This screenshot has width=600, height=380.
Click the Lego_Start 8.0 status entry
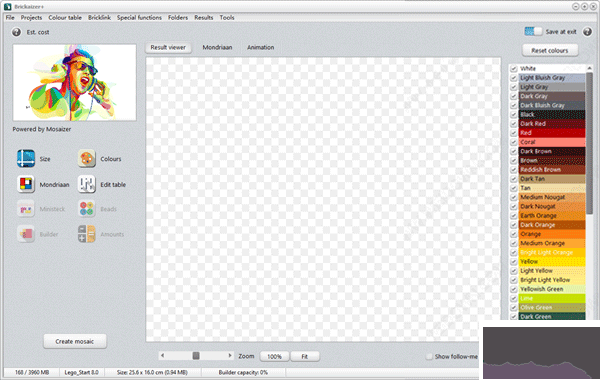[81, 372]
